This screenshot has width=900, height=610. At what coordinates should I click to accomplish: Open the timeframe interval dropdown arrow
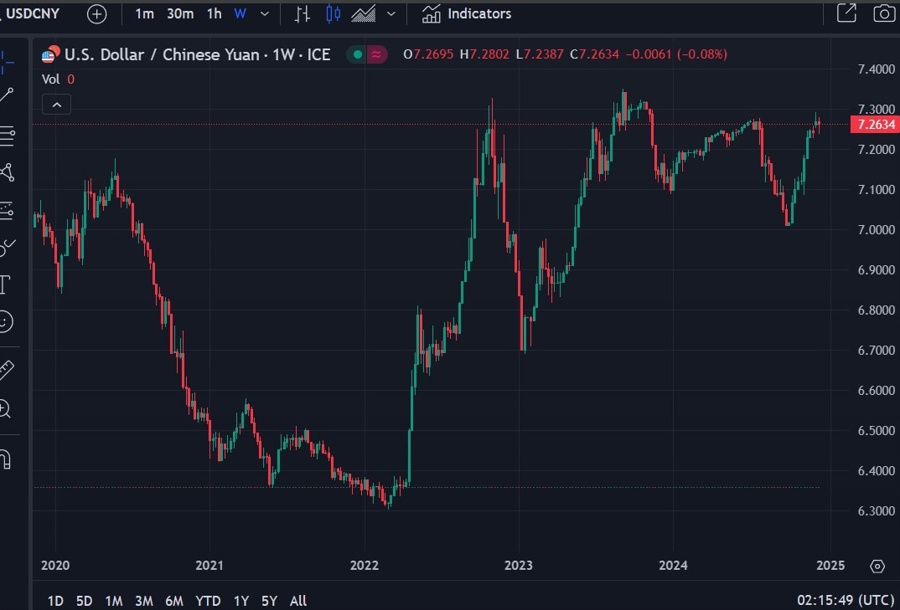[265, 14]
